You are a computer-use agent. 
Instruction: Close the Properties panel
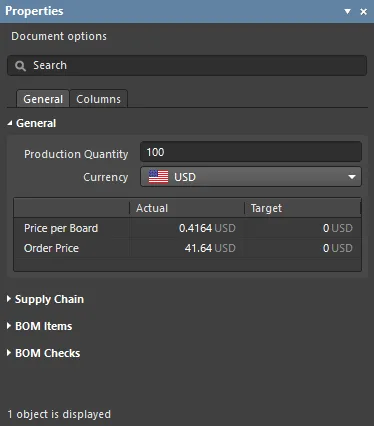[x=364, y=12]
